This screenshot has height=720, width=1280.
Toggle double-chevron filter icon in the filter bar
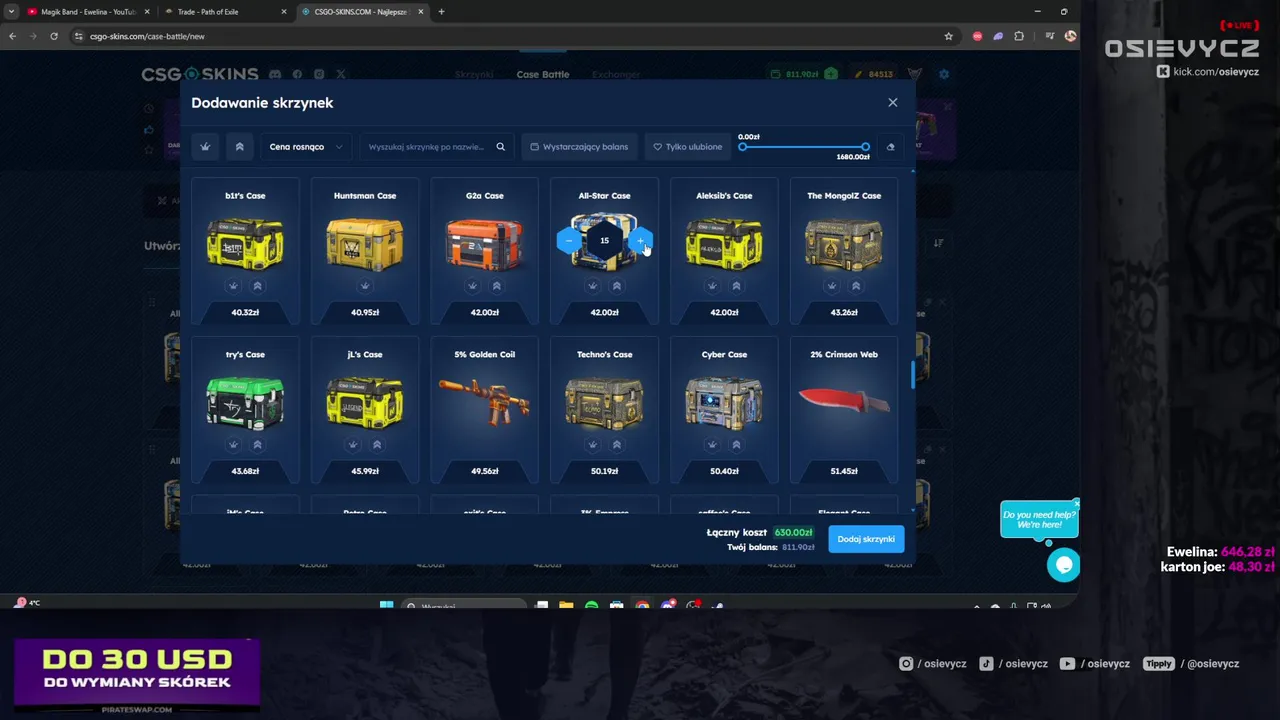click(x=239, y=147)
